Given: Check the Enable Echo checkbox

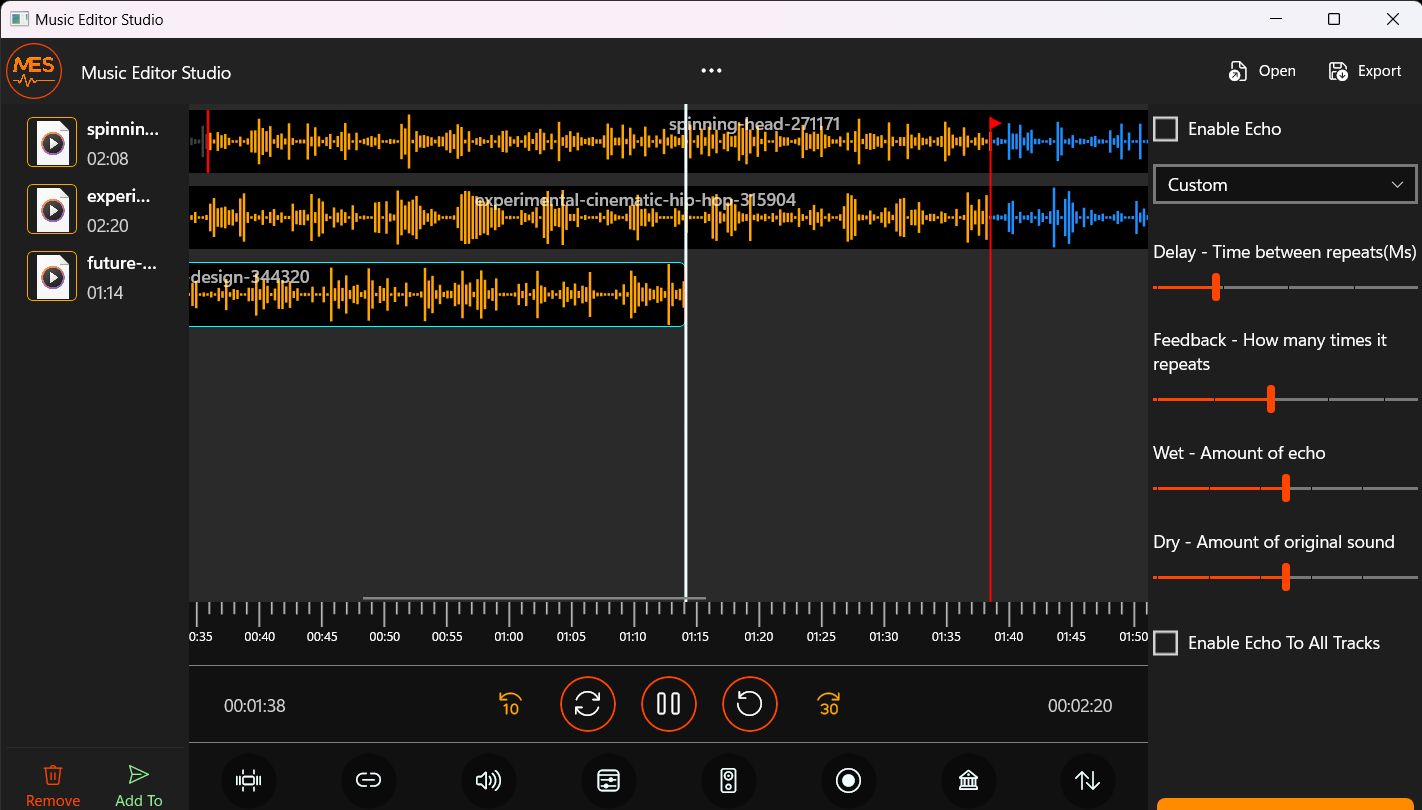Looking at the screenshot, I should pos(1165,129).
